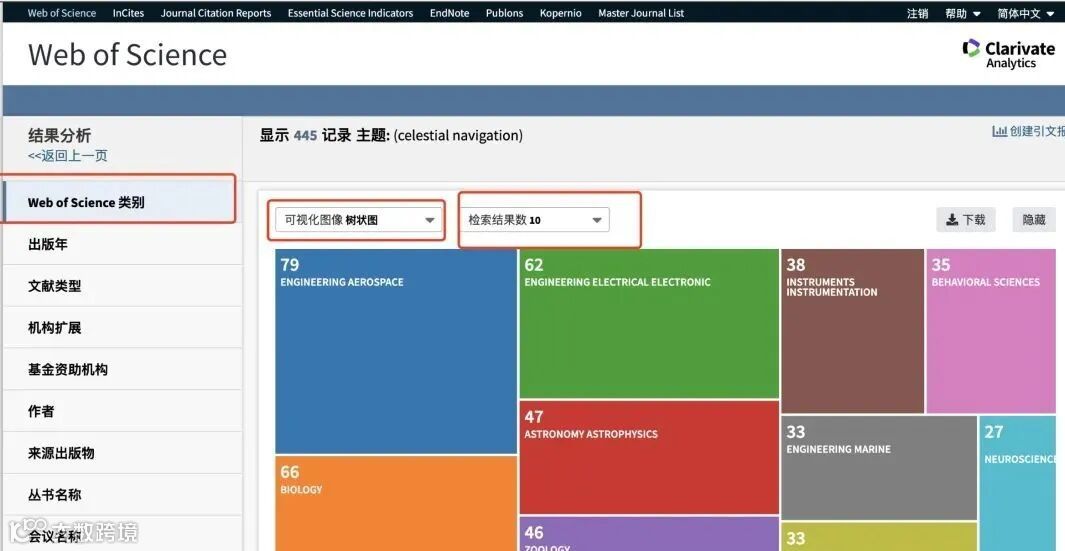Open Master Journal List link
This screenshot has height=551, width=1065.
(641, 13)
